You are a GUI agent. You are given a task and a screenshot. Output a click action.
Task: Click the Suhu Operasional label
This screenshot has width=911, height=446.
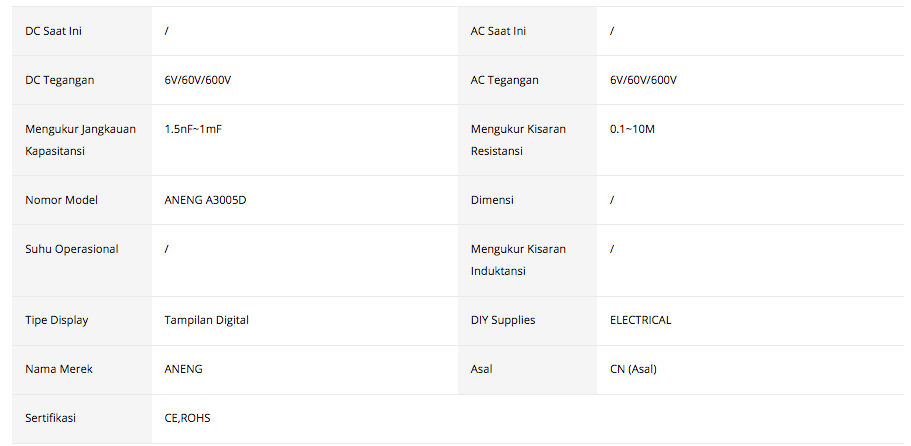71,249
